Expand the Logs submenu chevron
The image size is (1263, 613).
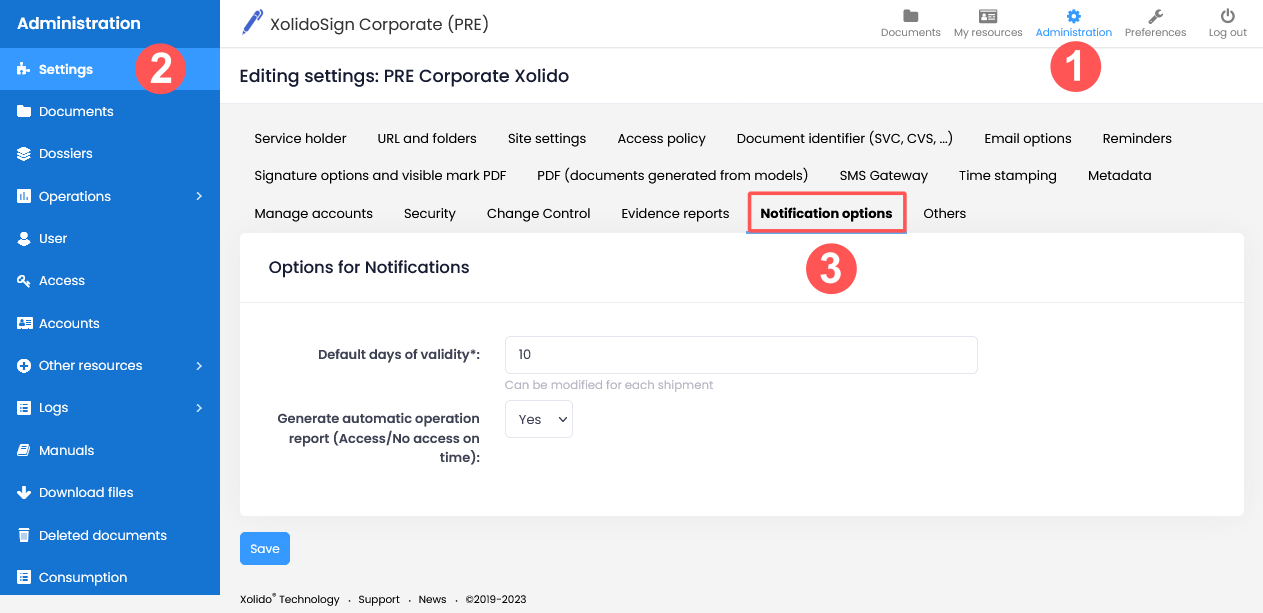199,408
